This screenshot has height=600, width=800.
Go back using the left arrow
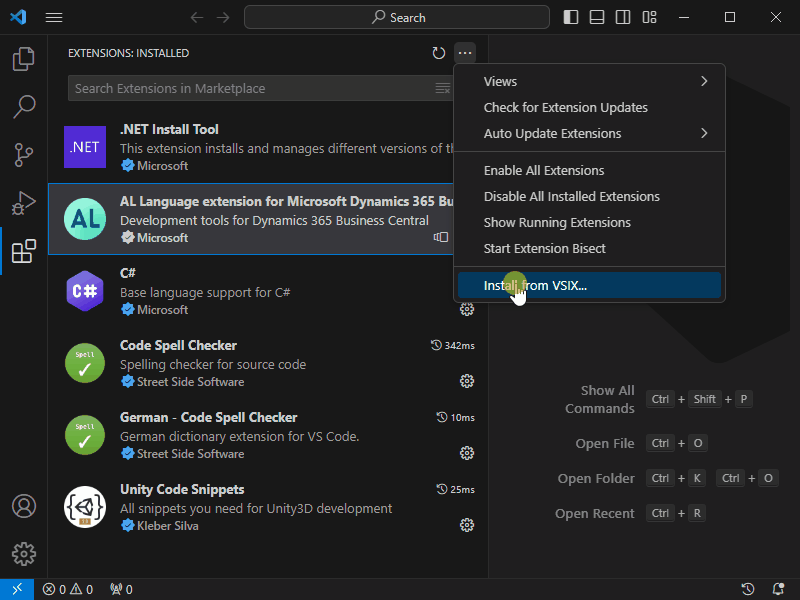click(x=197, y=17)
